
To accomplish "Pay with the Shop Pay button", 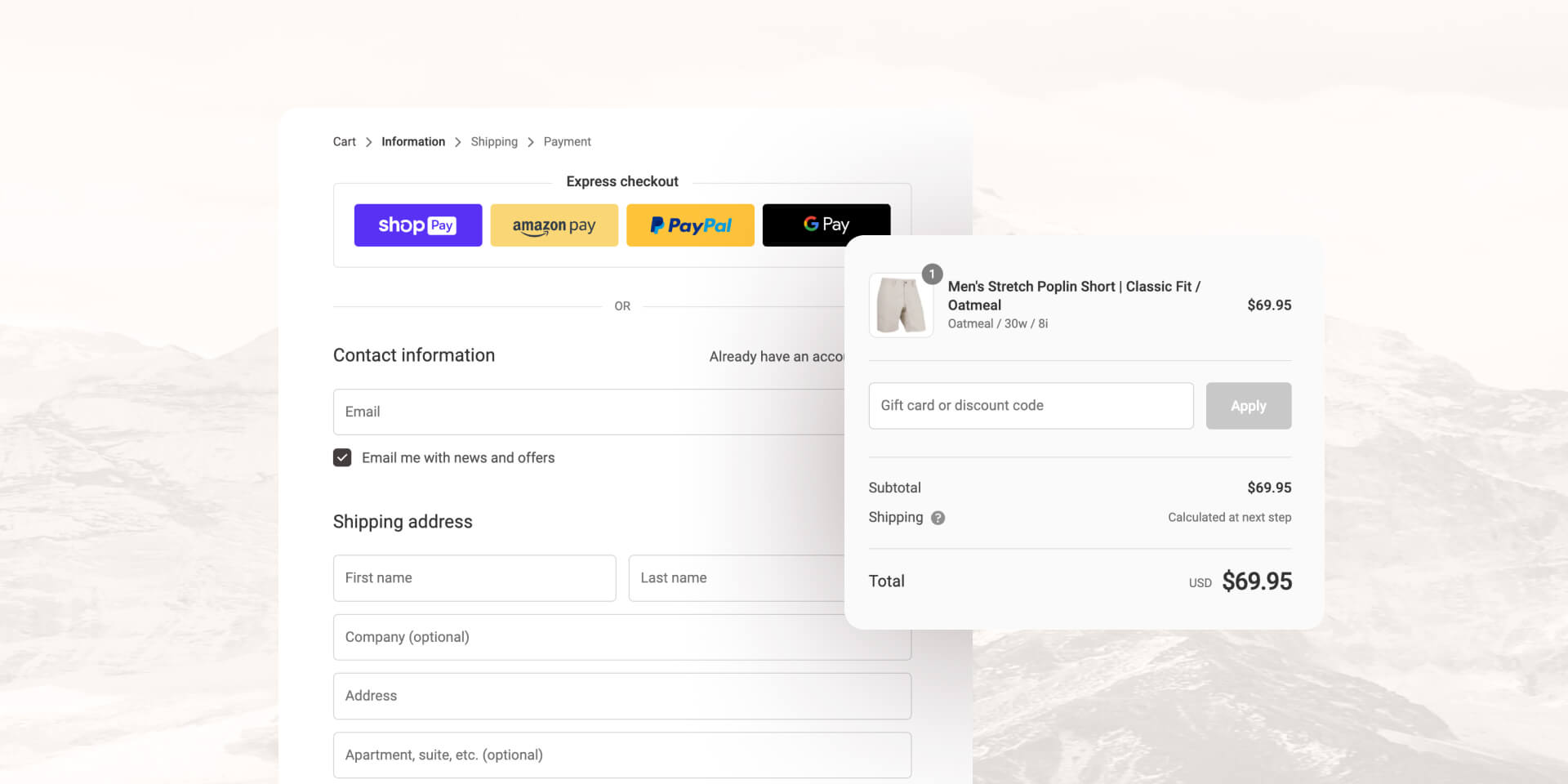I will coord(417,225).
